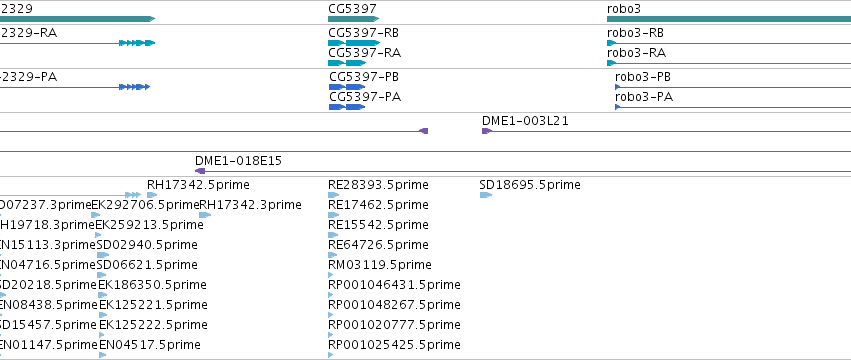
Task: Click the CG5397 gene label
Action: [352, 9]
